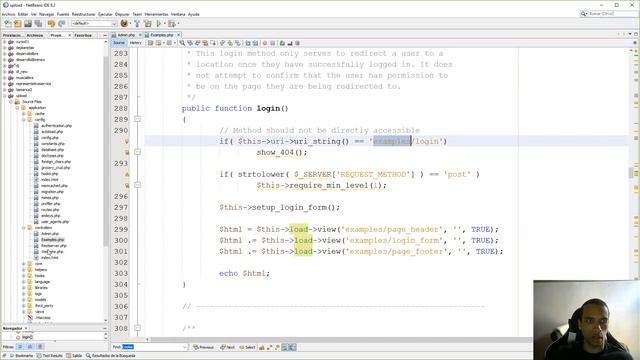Click the New Project toolbar icon
The height and width of the screenshot is (360, 640).
pyautogui.click(x=18, y=24)
